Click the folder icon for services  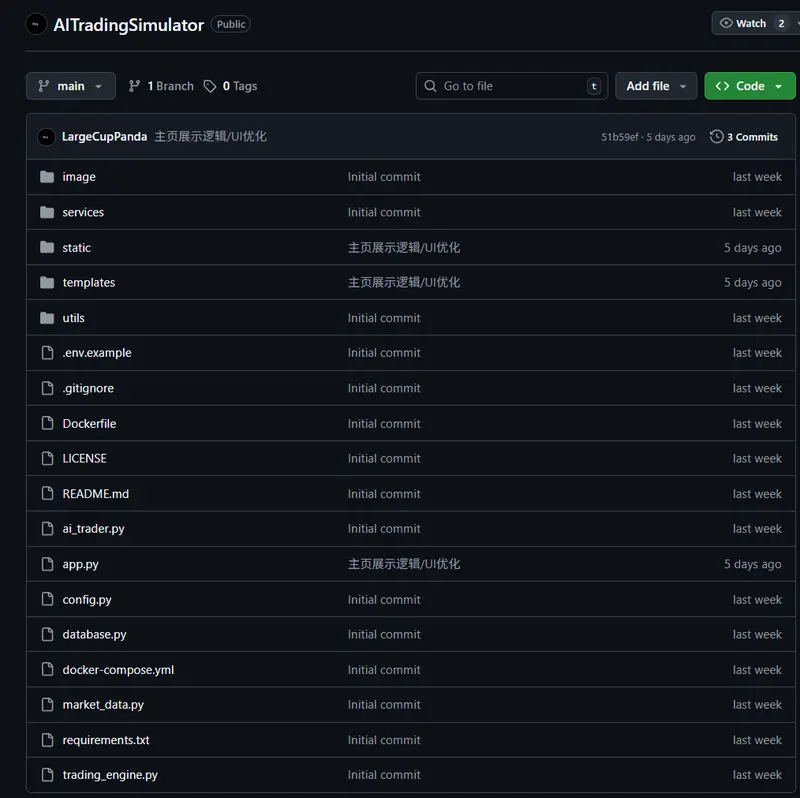tap(46, 212)
